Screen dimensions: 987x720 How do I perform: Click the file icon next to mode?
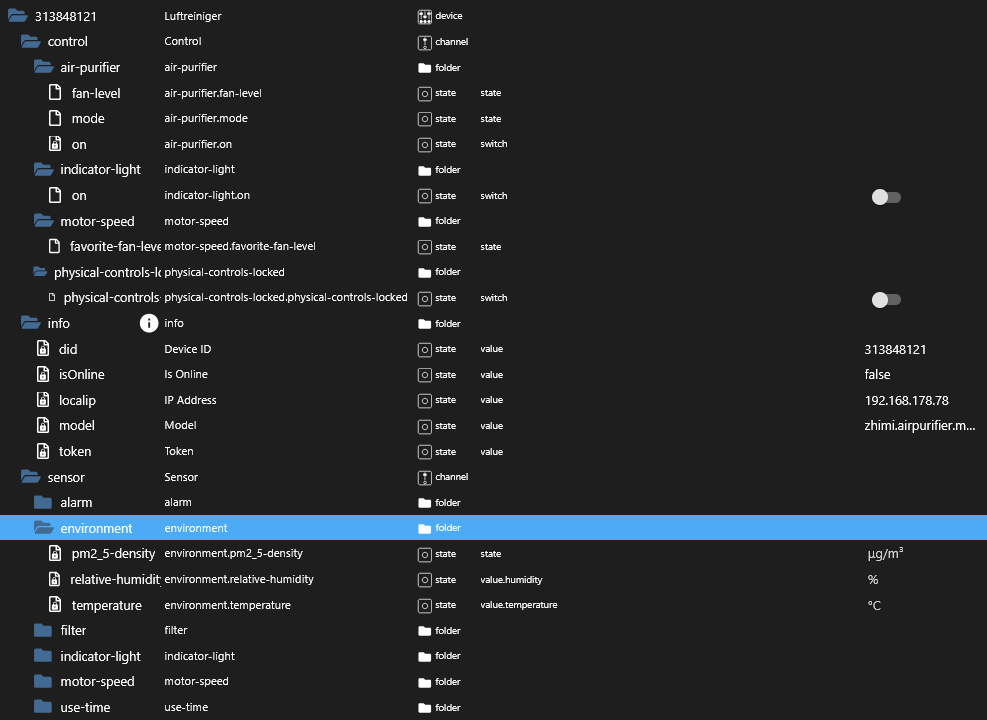(x=55, y=118)
